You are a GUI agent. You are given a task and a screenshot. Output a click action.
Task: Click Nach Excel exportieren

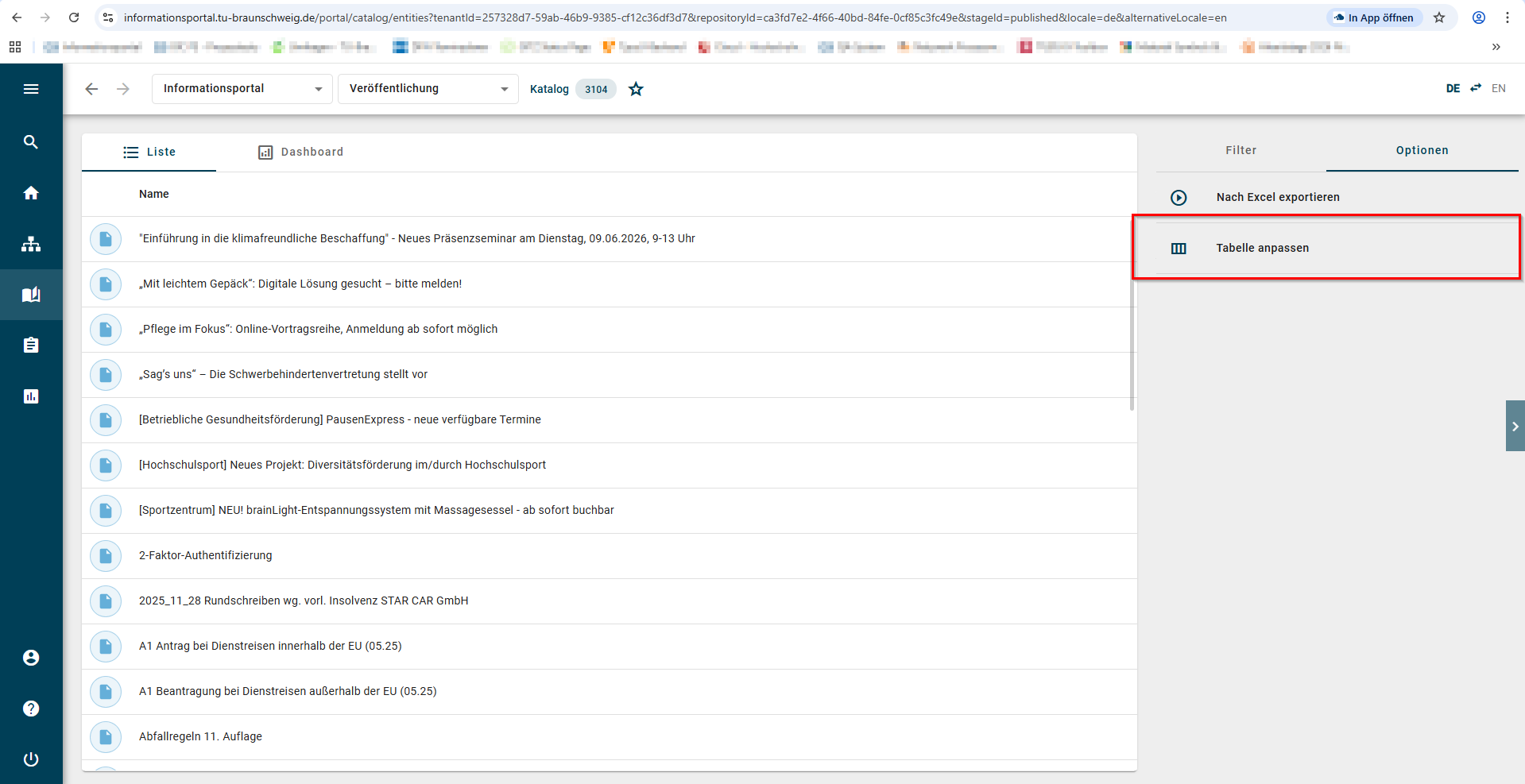pos(1277,197)
